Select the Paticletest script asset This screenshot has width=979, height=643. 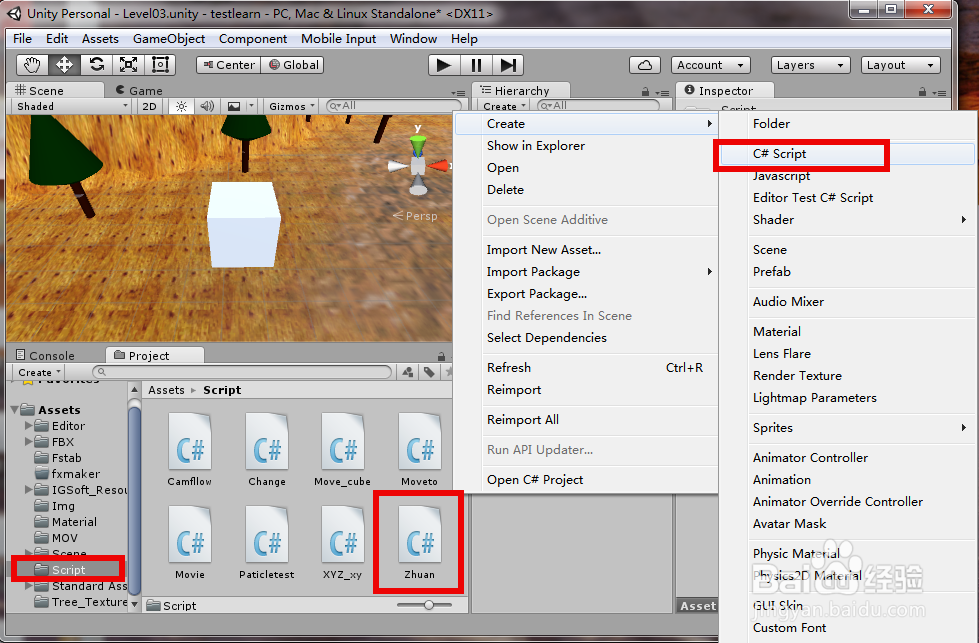[267, 543]
